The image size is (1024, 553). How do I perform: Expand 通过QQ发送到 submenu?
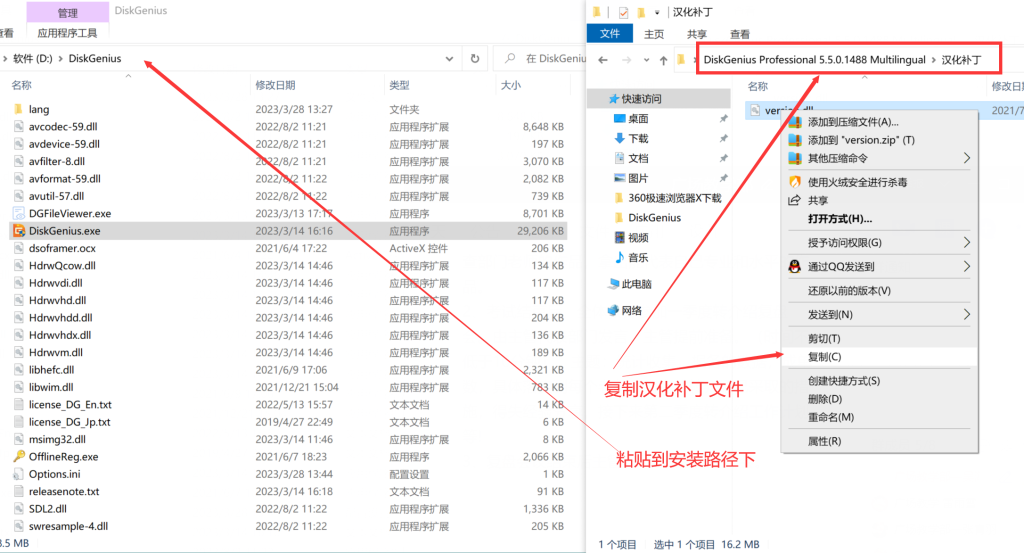pos(879,266)
